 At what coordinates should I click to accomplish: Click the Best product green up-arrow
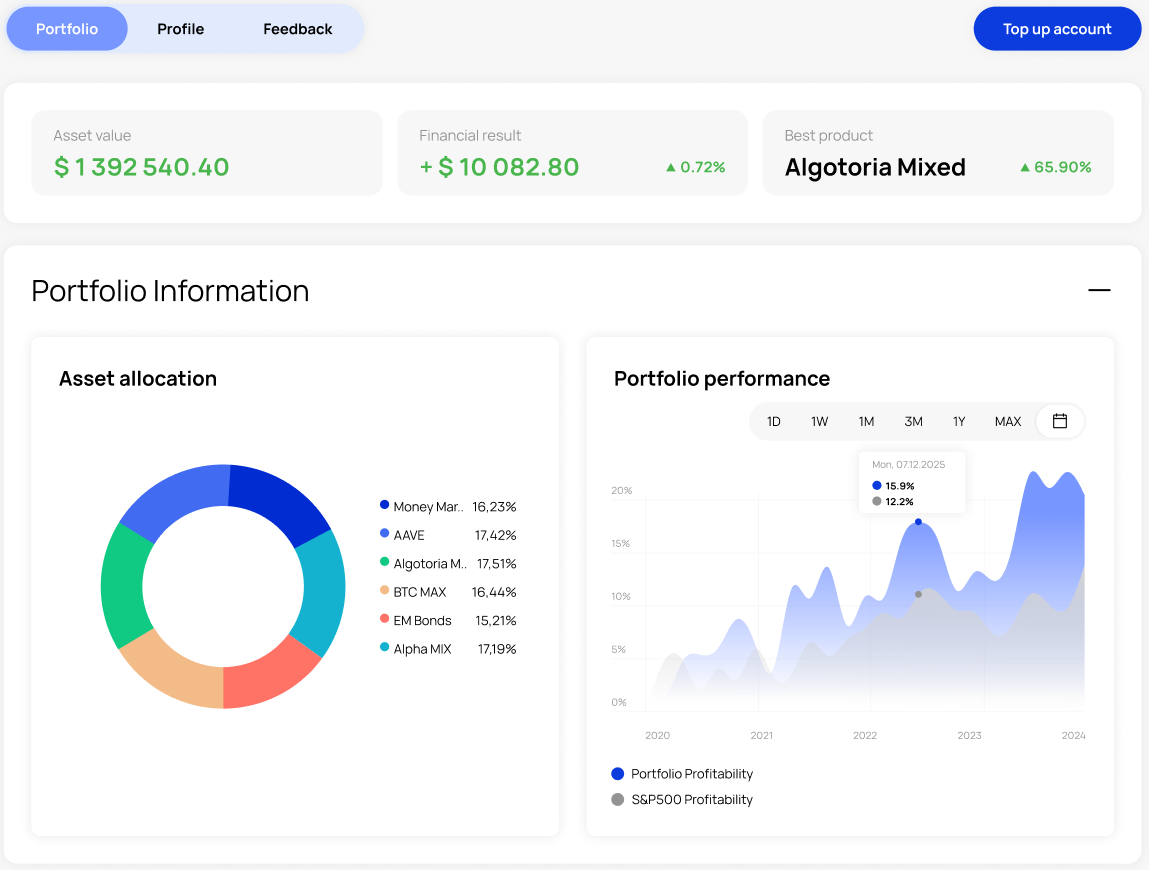pyautogui.click(x=1024, y=168)
